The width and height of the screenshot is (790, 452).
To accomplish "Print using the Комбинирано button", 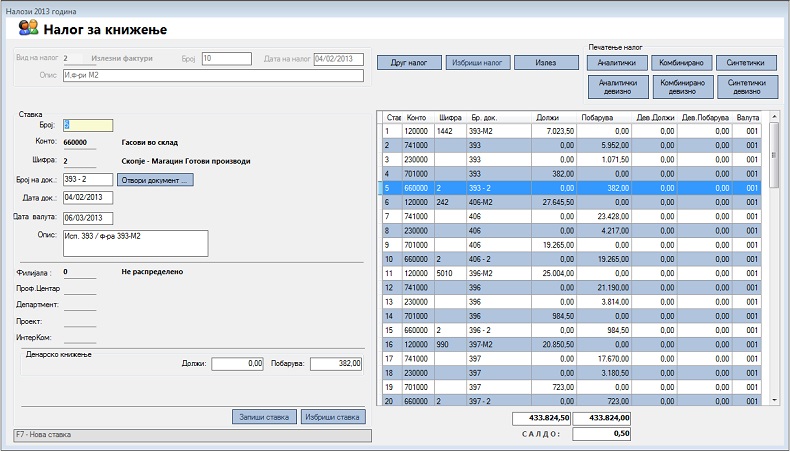I will pyautogui.click(x=681, y=62).
